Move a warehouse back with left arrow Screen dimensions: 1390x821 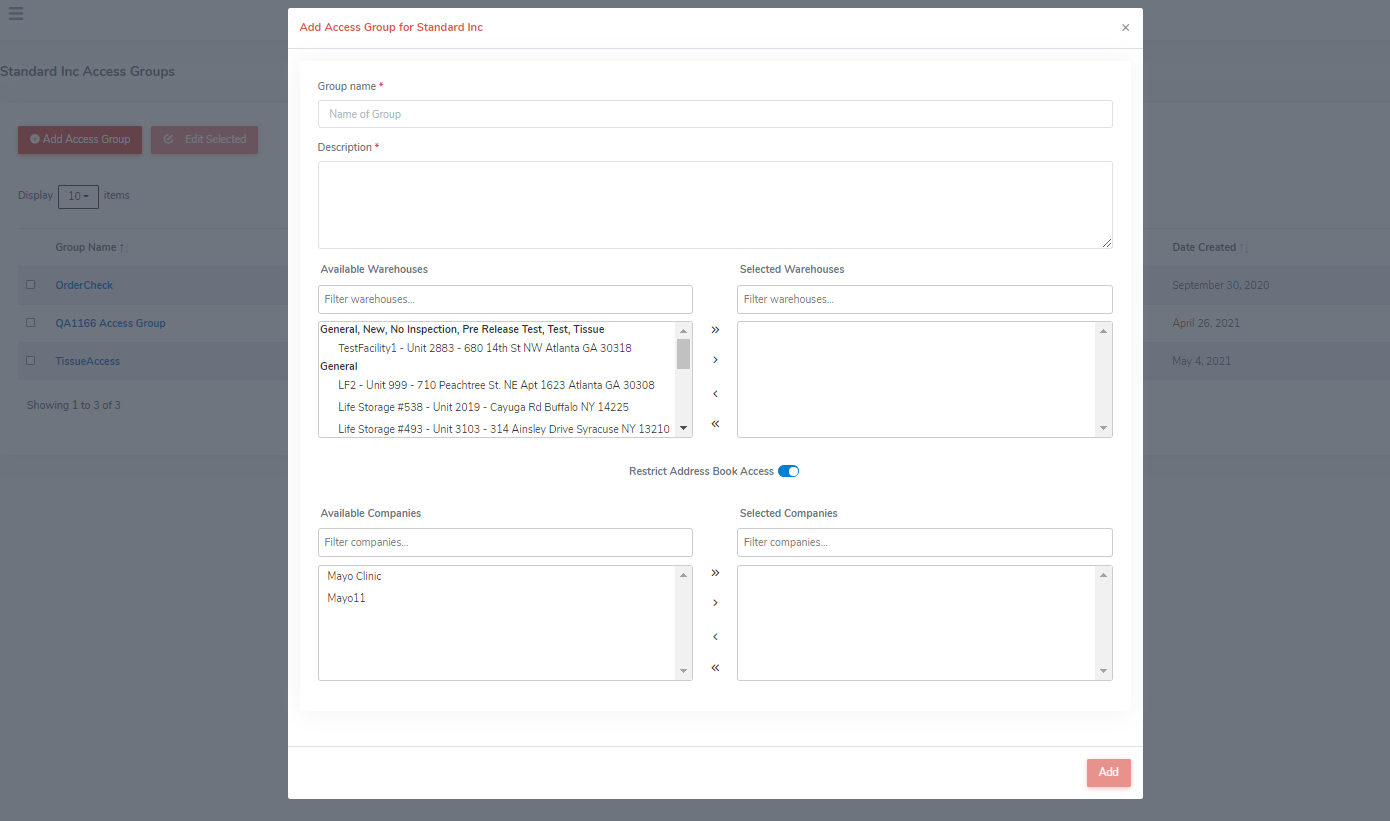[x=714, y=393]
